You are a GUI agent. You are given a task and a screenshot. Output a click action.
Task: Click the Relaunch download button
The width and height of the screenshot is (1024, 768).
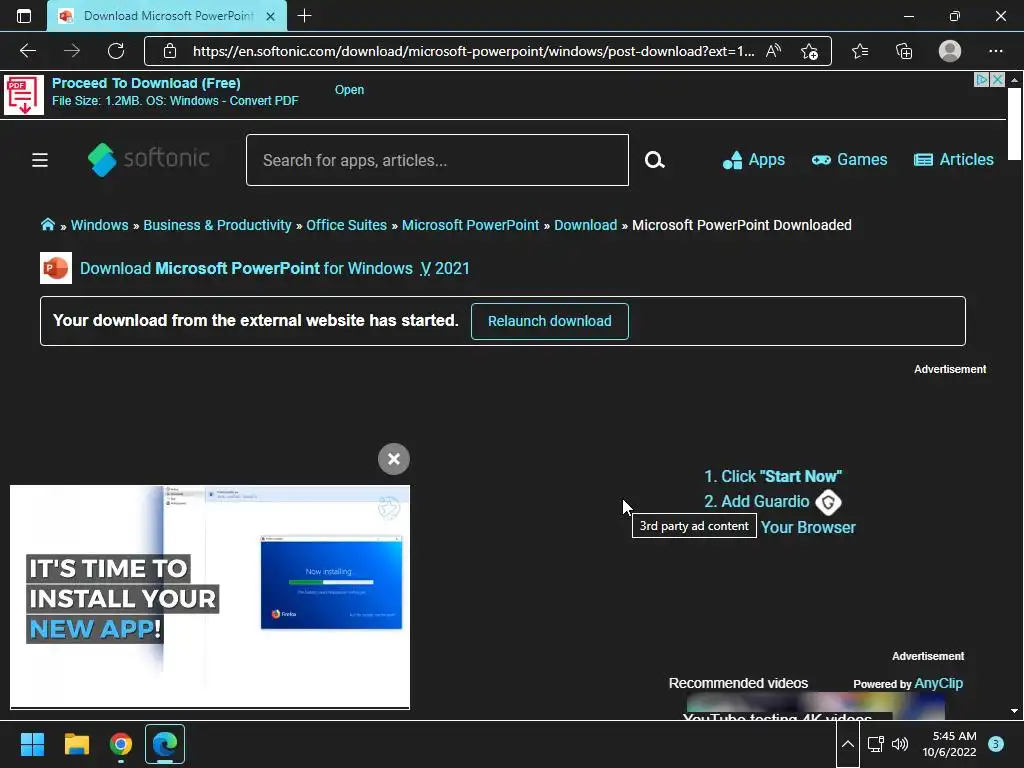[x=549, y=321]
